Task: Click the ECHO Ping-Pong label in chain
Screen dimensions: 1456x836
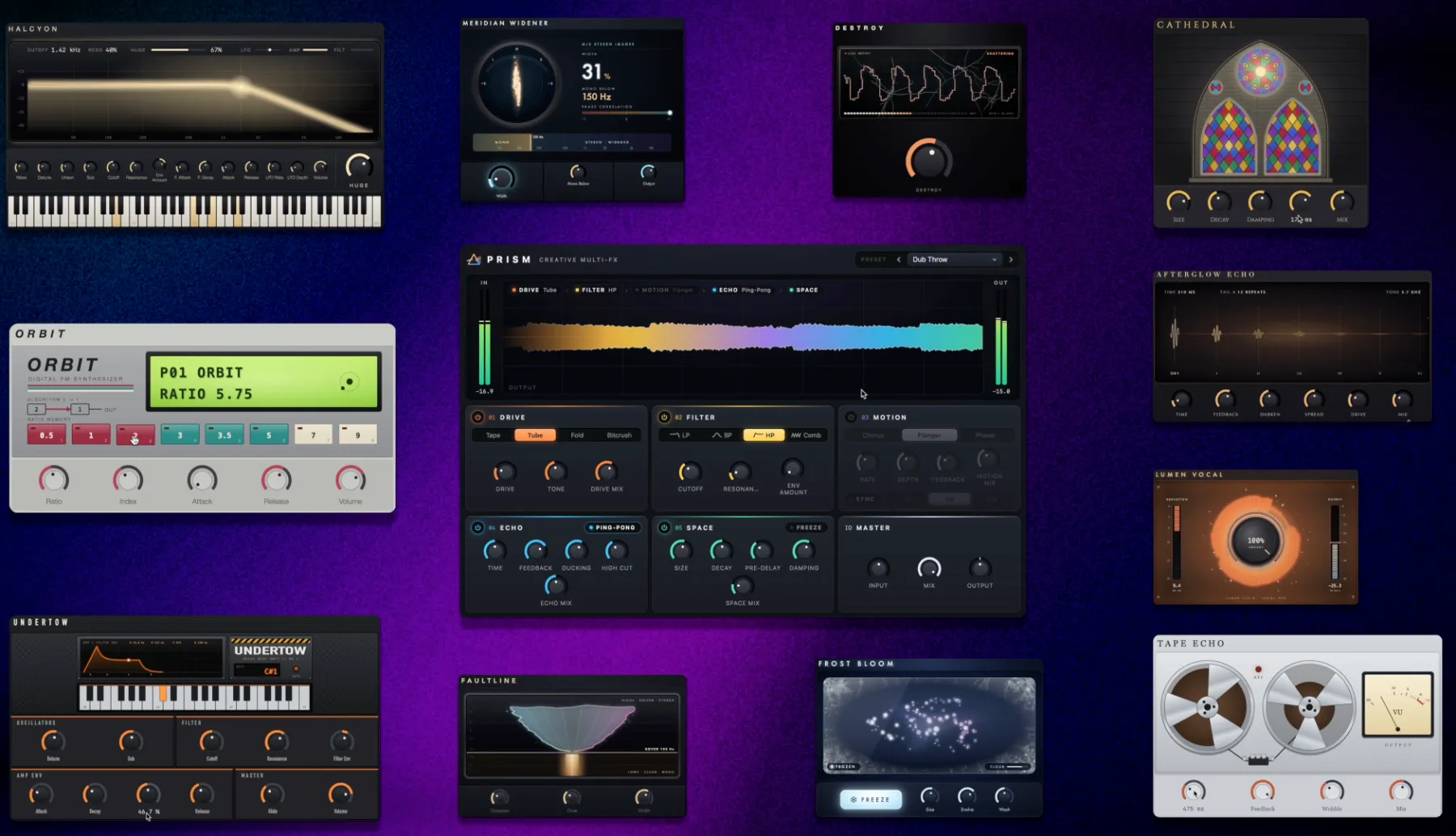Action: coord(742,290)
